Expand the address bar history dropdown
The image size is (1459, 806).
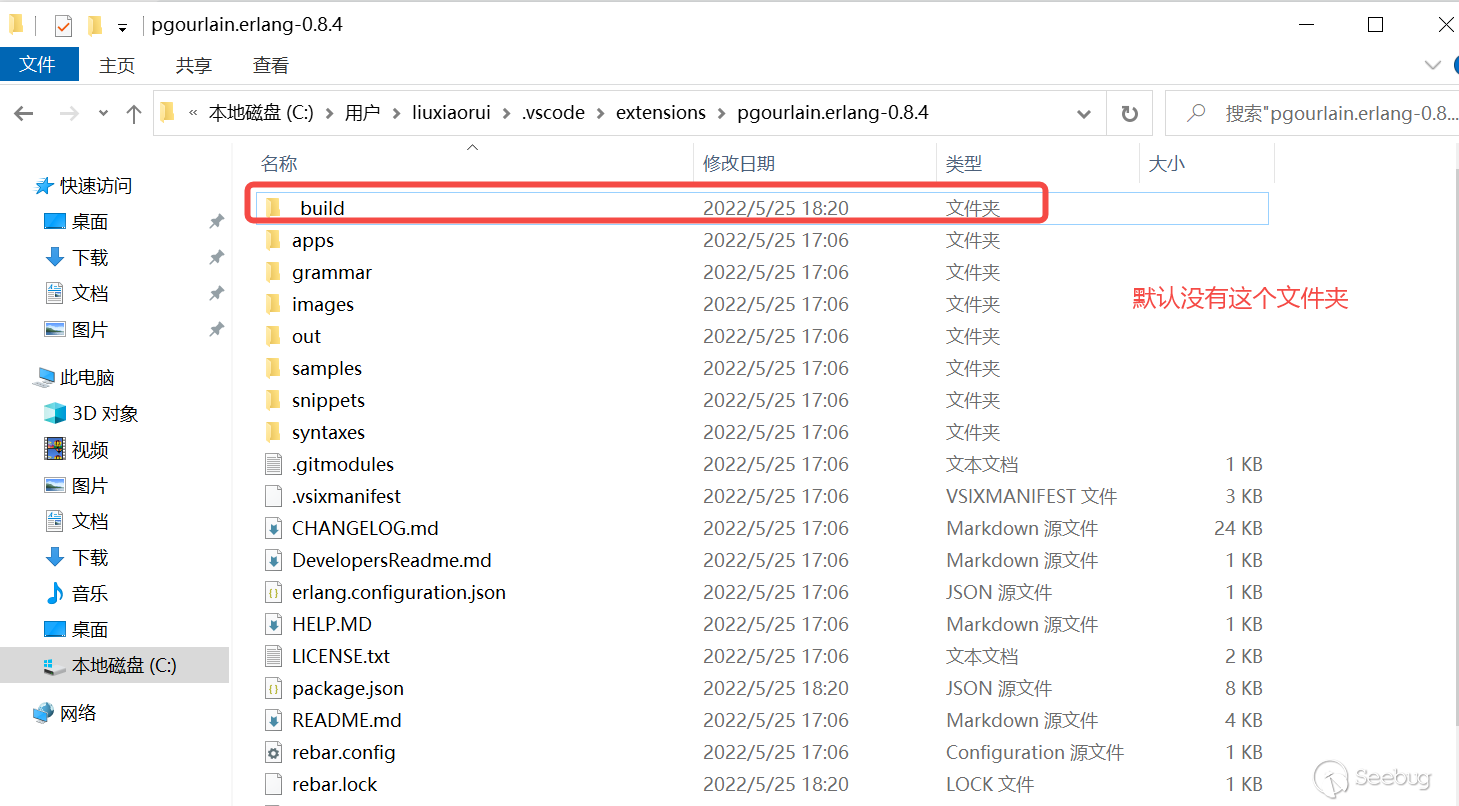(x=1084, y=114)
